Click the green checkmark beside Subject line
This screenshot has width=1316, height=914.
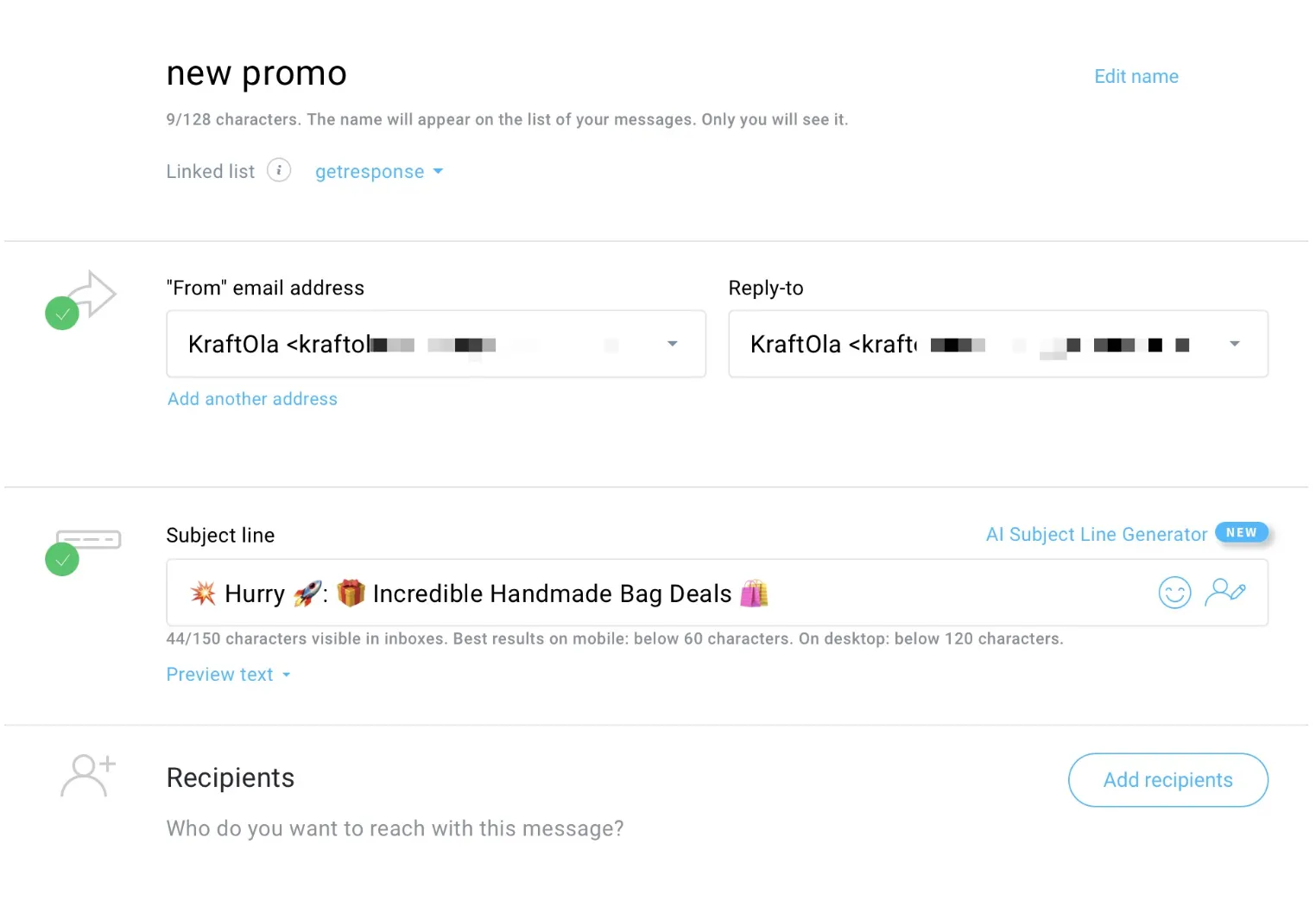coord(62,560)
